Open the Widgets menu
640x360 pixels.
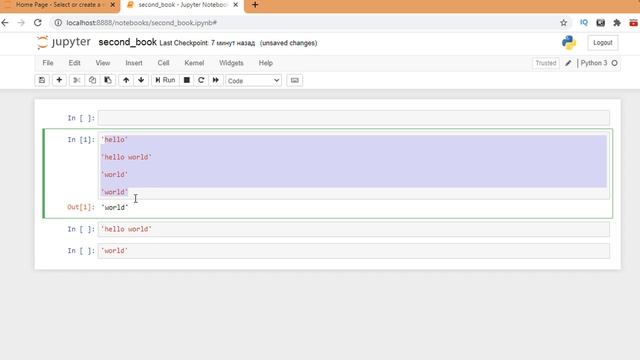231,63
